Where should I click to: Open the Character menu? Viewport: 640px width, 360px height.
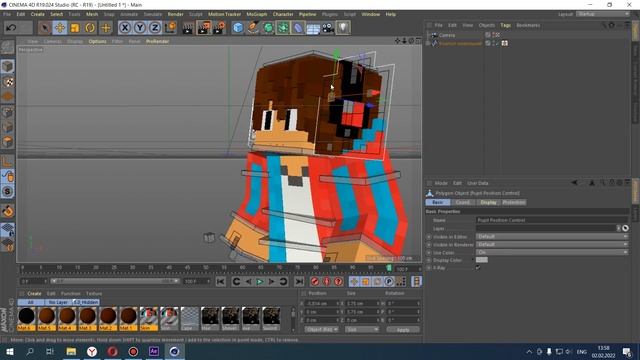point(283,14)
